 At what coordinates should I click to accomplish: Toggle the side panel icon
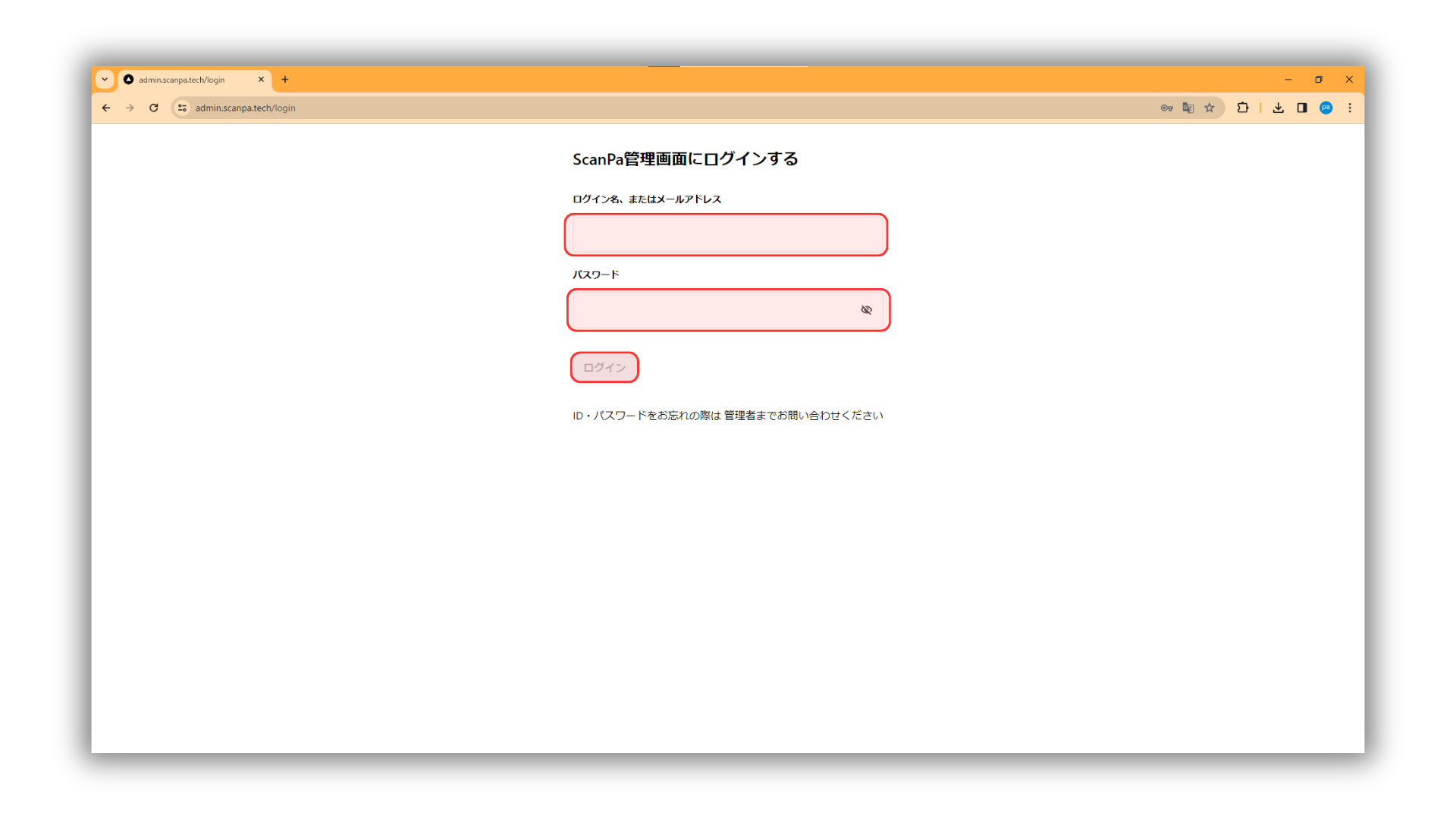1302,108
